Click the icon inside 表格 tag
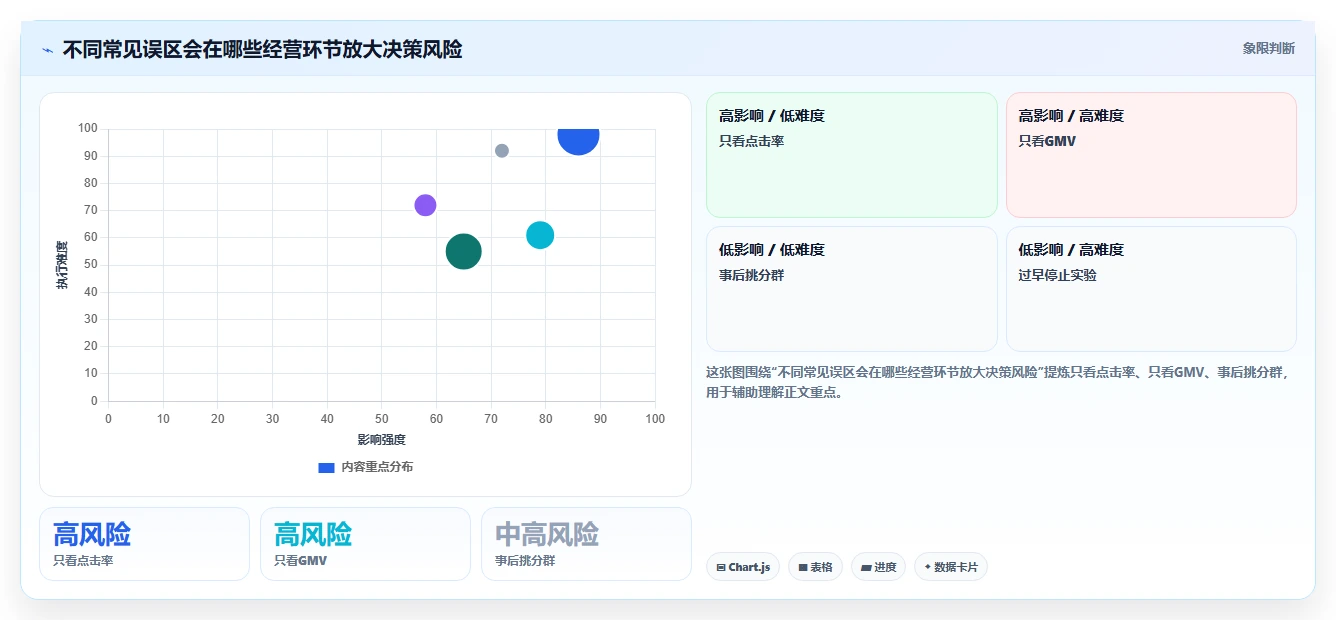Screen dimensions: 1336x620 click(802, 567)
